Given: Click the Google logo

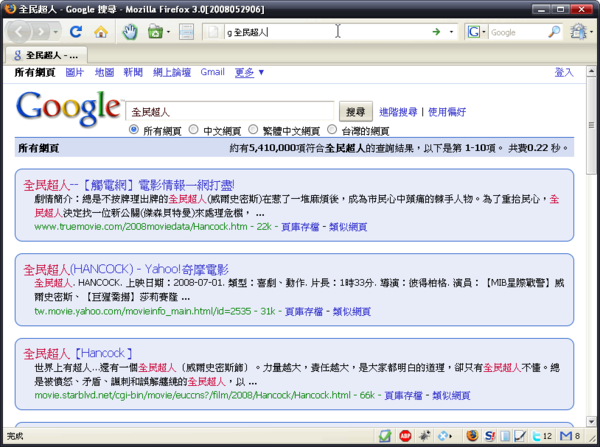Looking at the screenshot, I should pos(68,108).
